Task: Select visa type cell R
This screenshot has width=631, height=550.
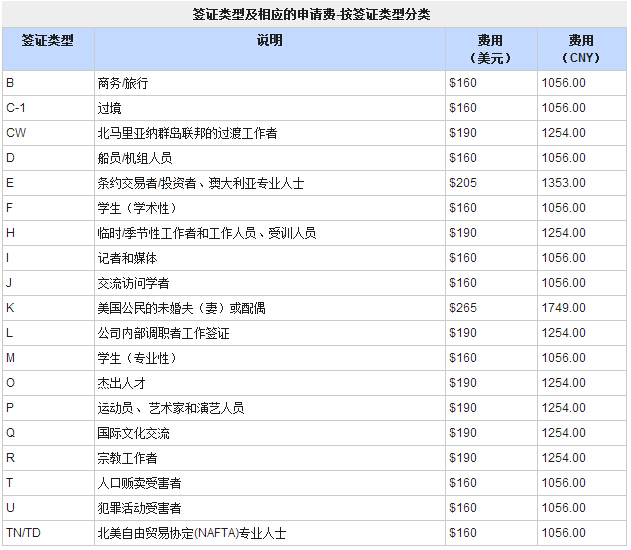Action: click(x=48, y=457)
